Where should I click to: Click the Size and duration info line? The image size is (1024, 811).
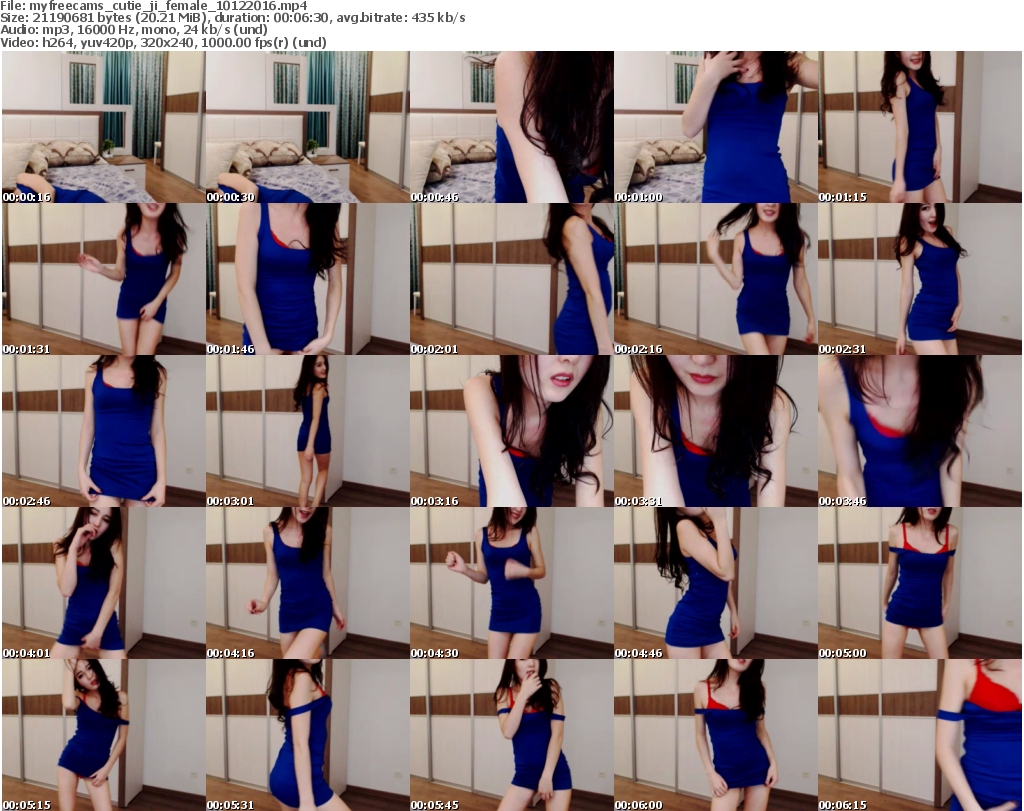pyautogui.click(x=233, y=18)
